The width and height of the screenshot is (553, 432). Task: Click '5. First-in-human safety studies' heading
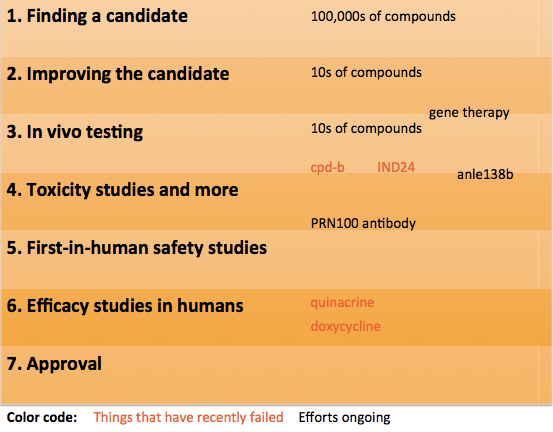tap(136, 248)
